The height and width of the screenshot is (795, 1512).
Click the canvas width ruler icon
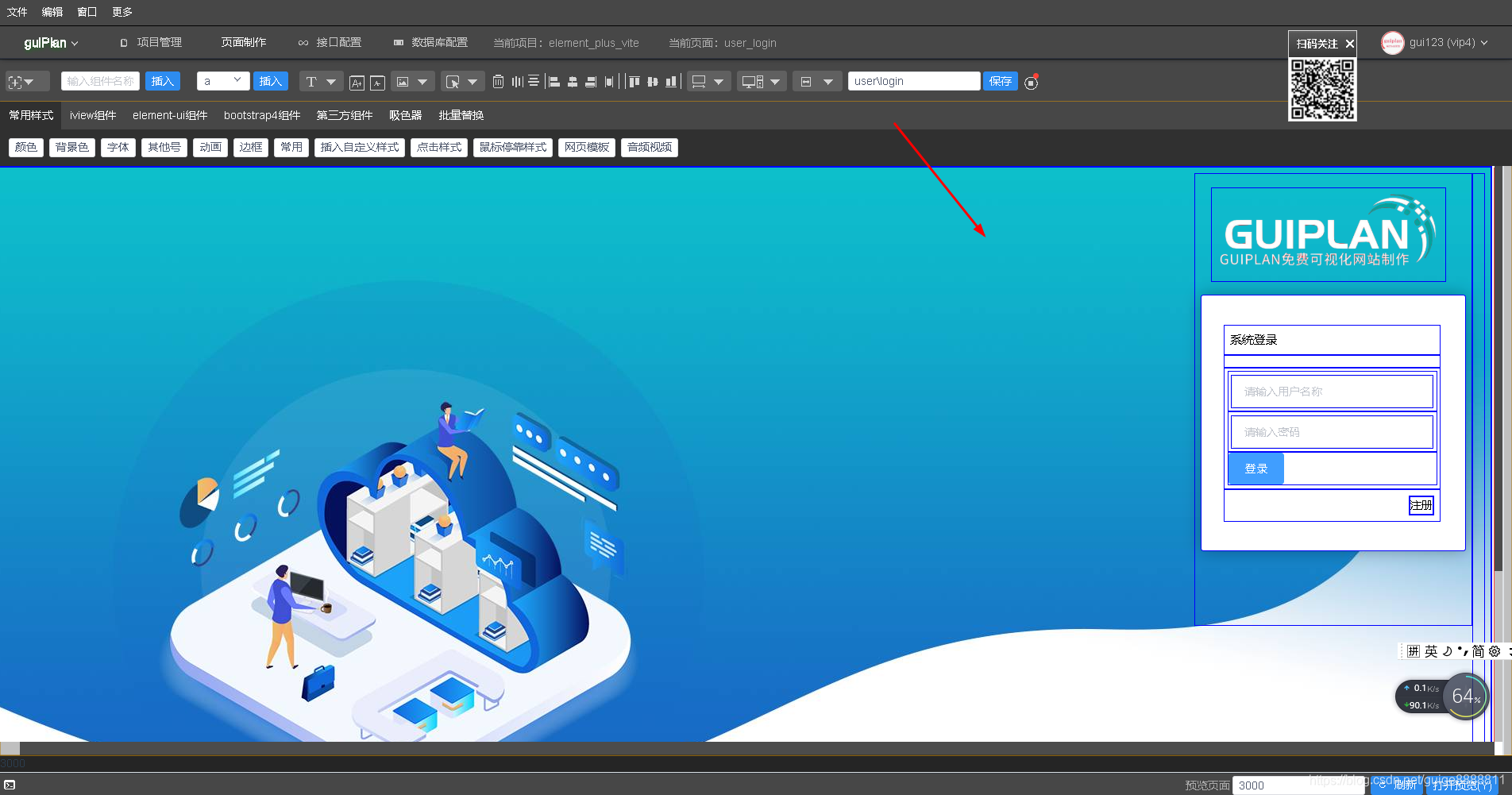(x=699, y=81)
